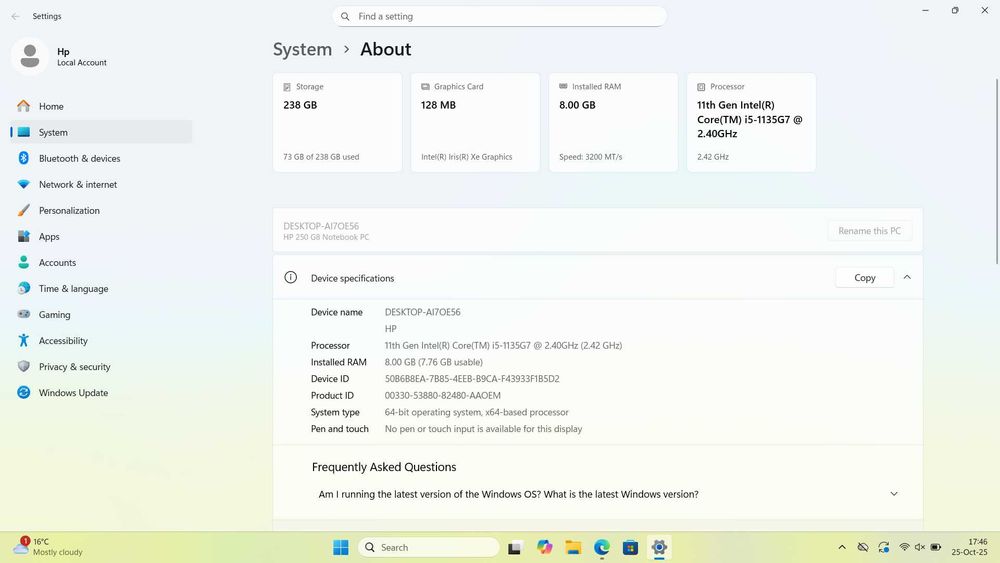Open the Graphics Card 128 MB card
Image resolution: width=1000 pixels, height=563 pixels.
475,122
